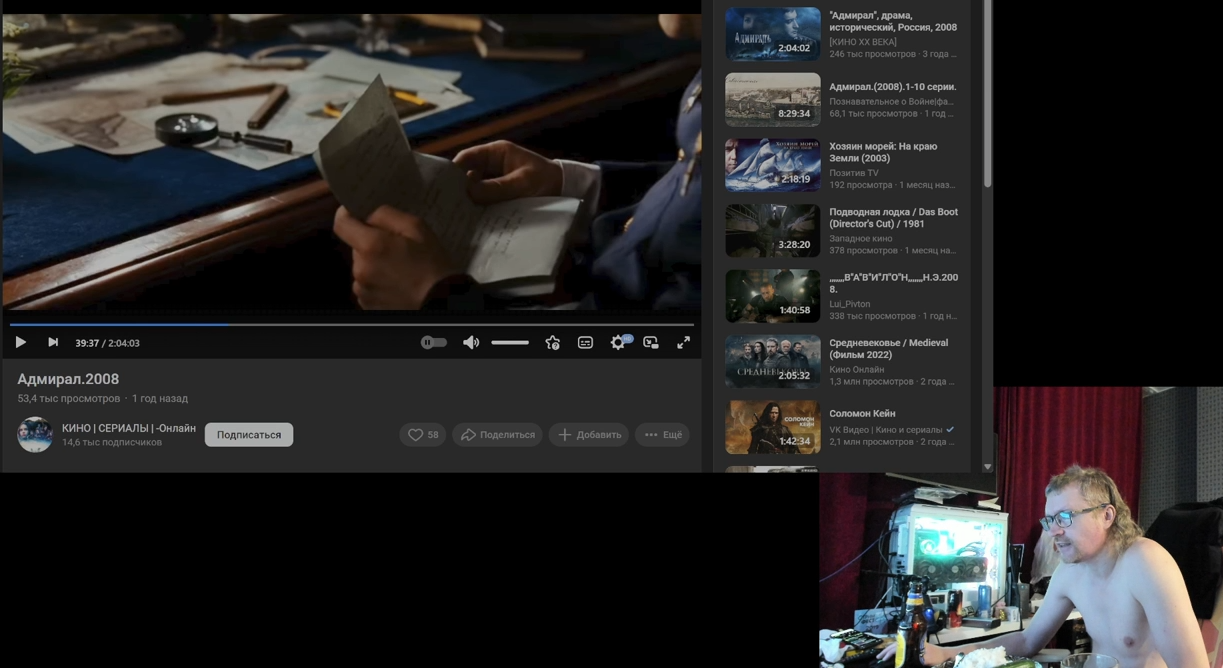
Task: Enter fullscreen mode
Action: [x=683, y=342]
